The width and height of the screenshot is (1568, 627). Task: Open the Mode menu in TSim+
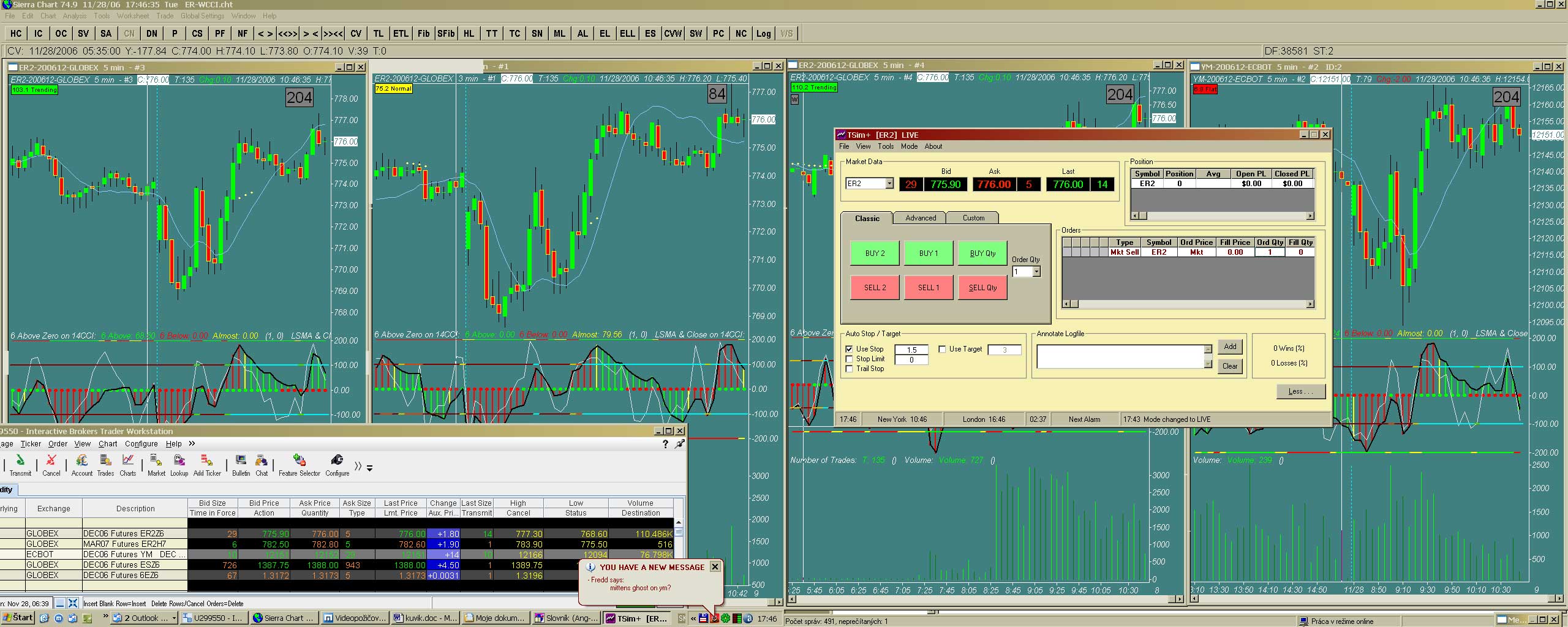click(x=909, y=146)
